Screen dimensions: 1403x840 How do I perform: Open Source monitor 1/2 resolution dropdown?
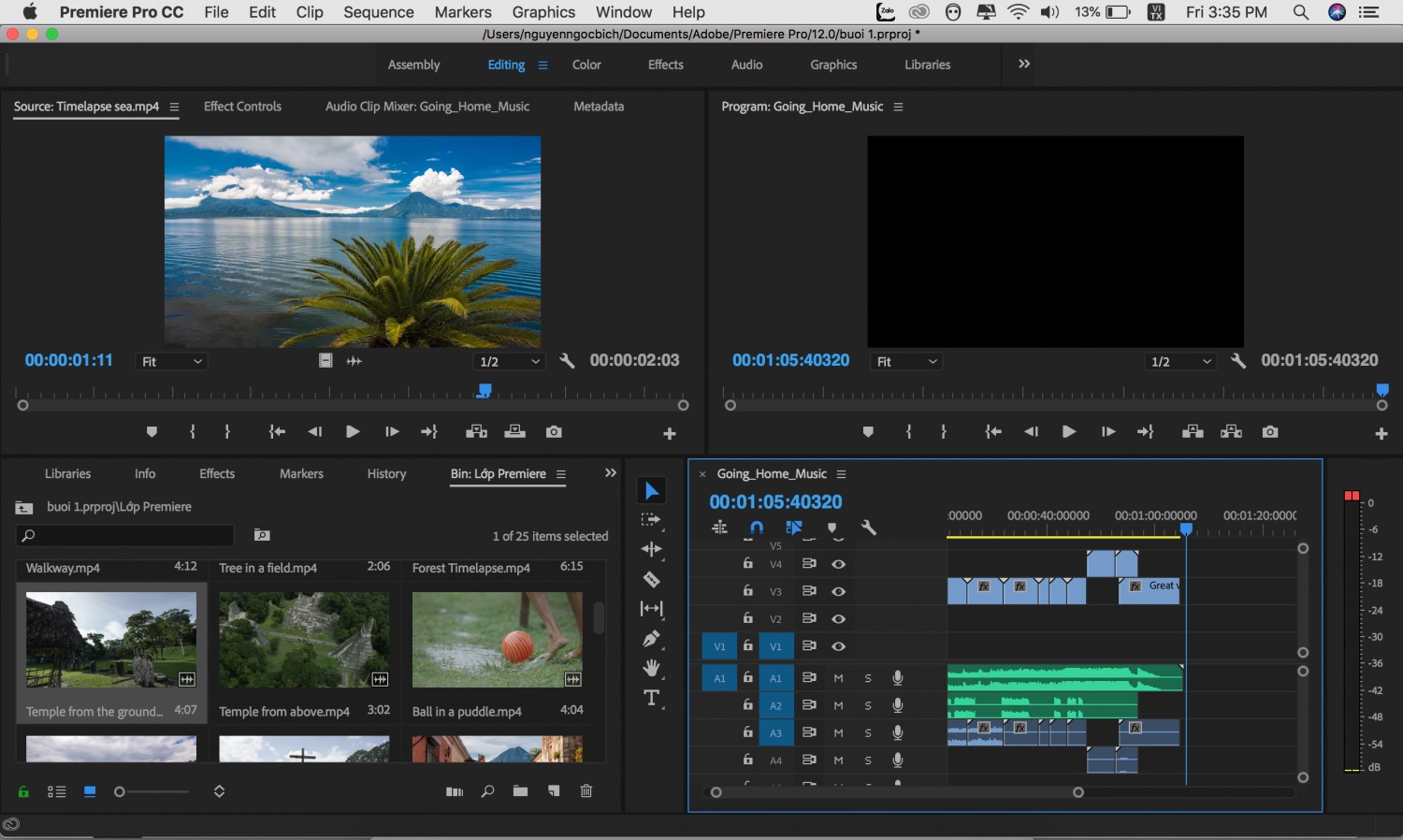pyautogui.click(x=509, y=362)
